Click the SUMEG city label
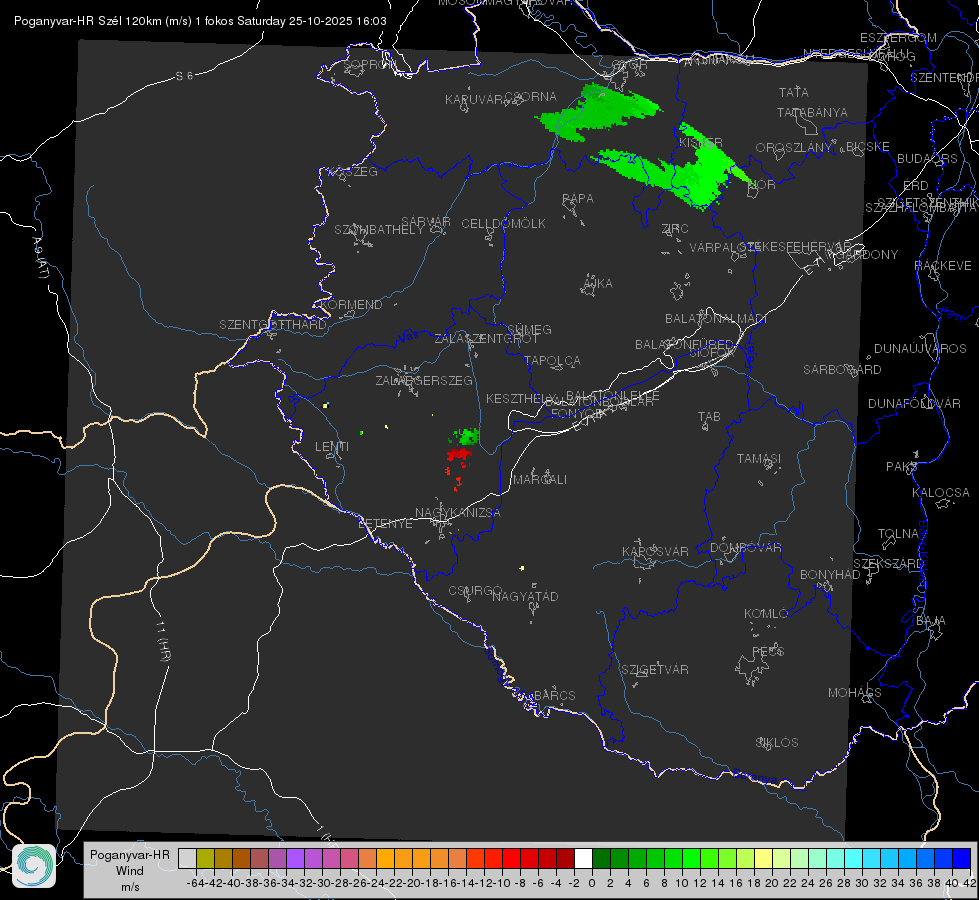The width and height of the screenshot is (979, 900). 529,329
